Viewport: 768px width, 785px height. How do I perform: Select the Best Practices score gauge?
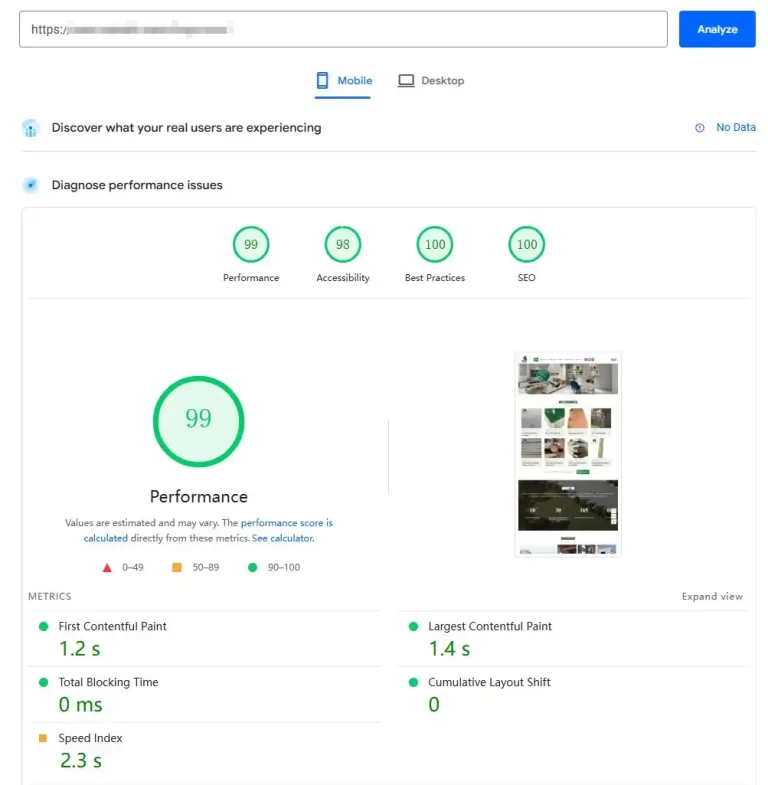point(435,245)
